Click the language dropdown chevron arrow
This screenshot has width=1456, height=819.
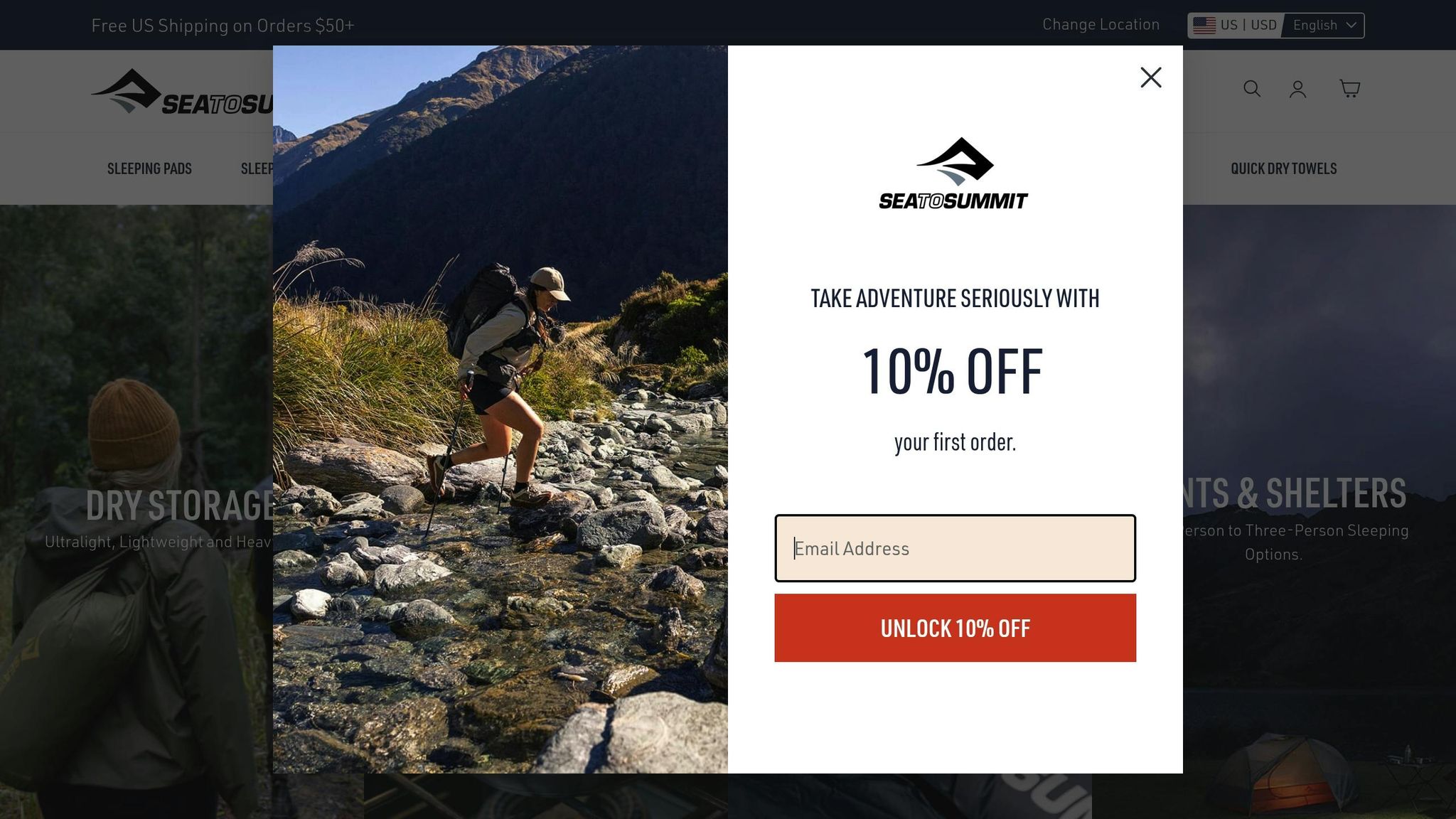pos(1351,25)
